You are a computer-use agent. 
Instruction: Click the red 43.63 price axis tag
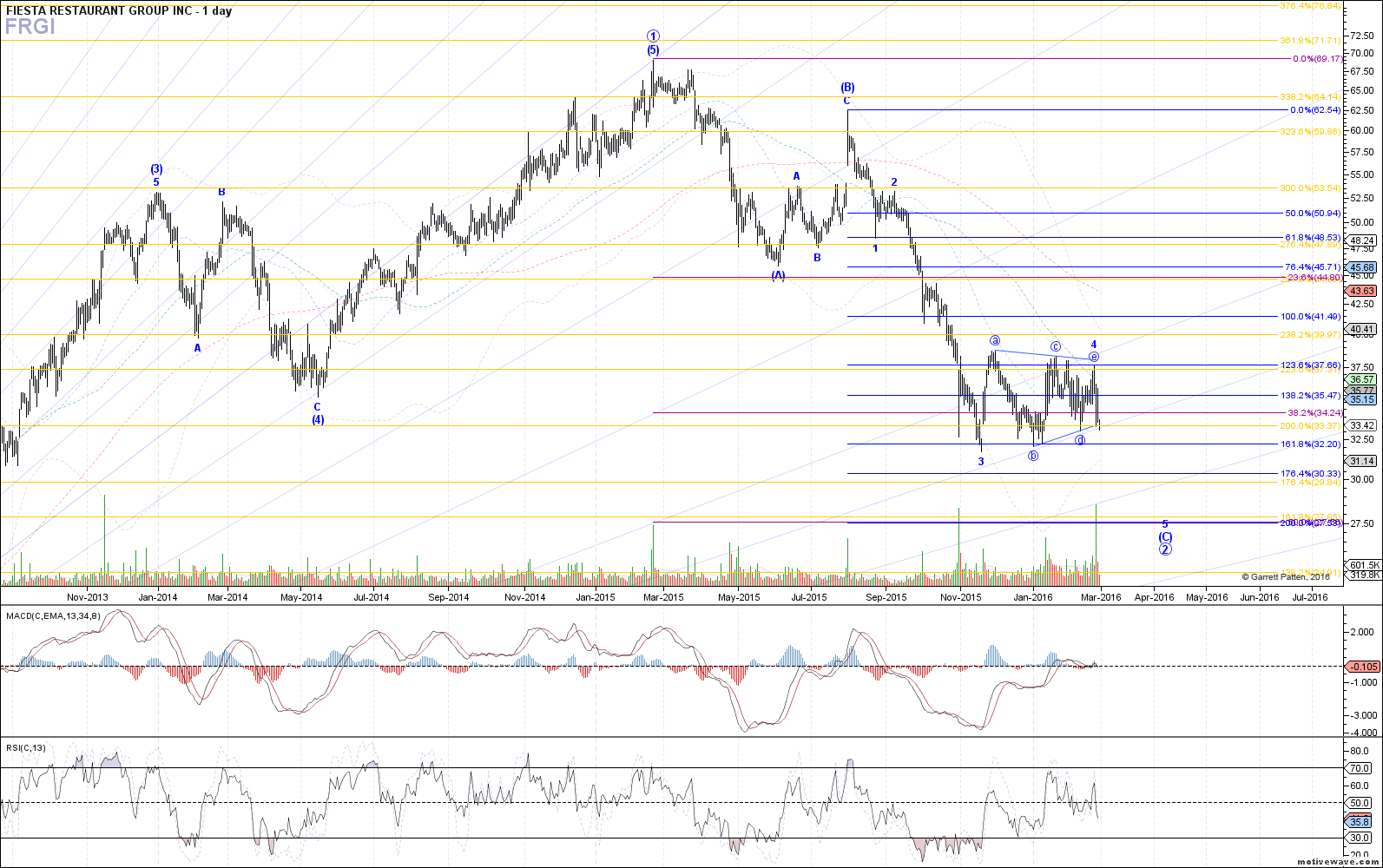[x=1361, y=291]
